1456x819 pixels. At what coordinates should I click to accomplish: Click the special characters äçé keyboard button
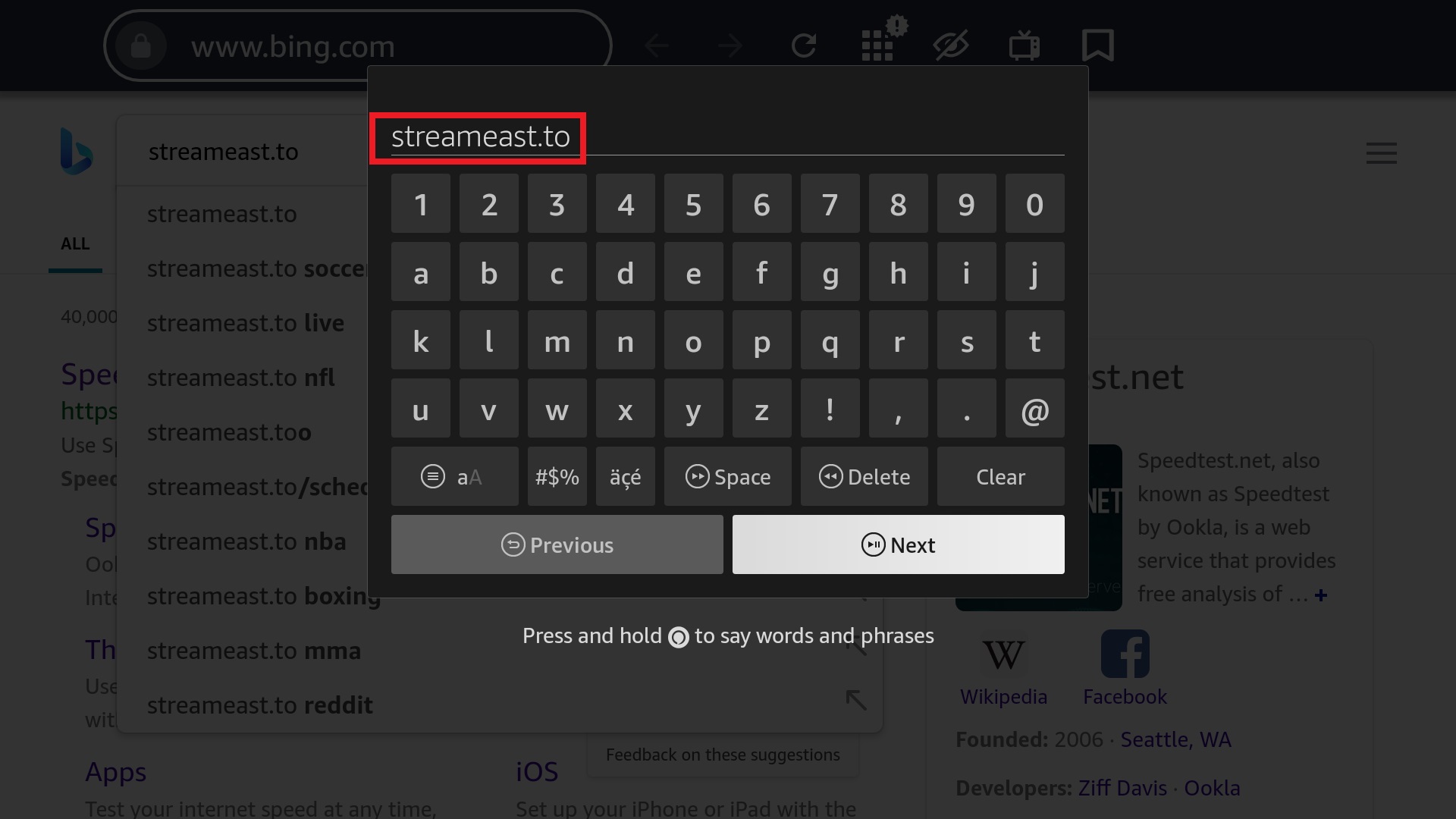coord(626,477)
